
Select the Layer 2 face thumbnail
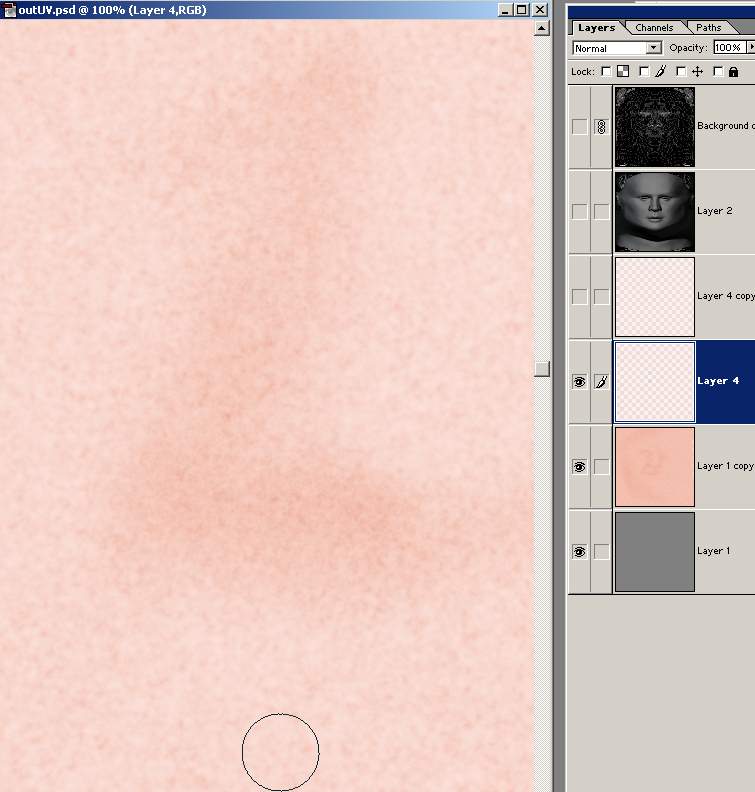(654, 212)
